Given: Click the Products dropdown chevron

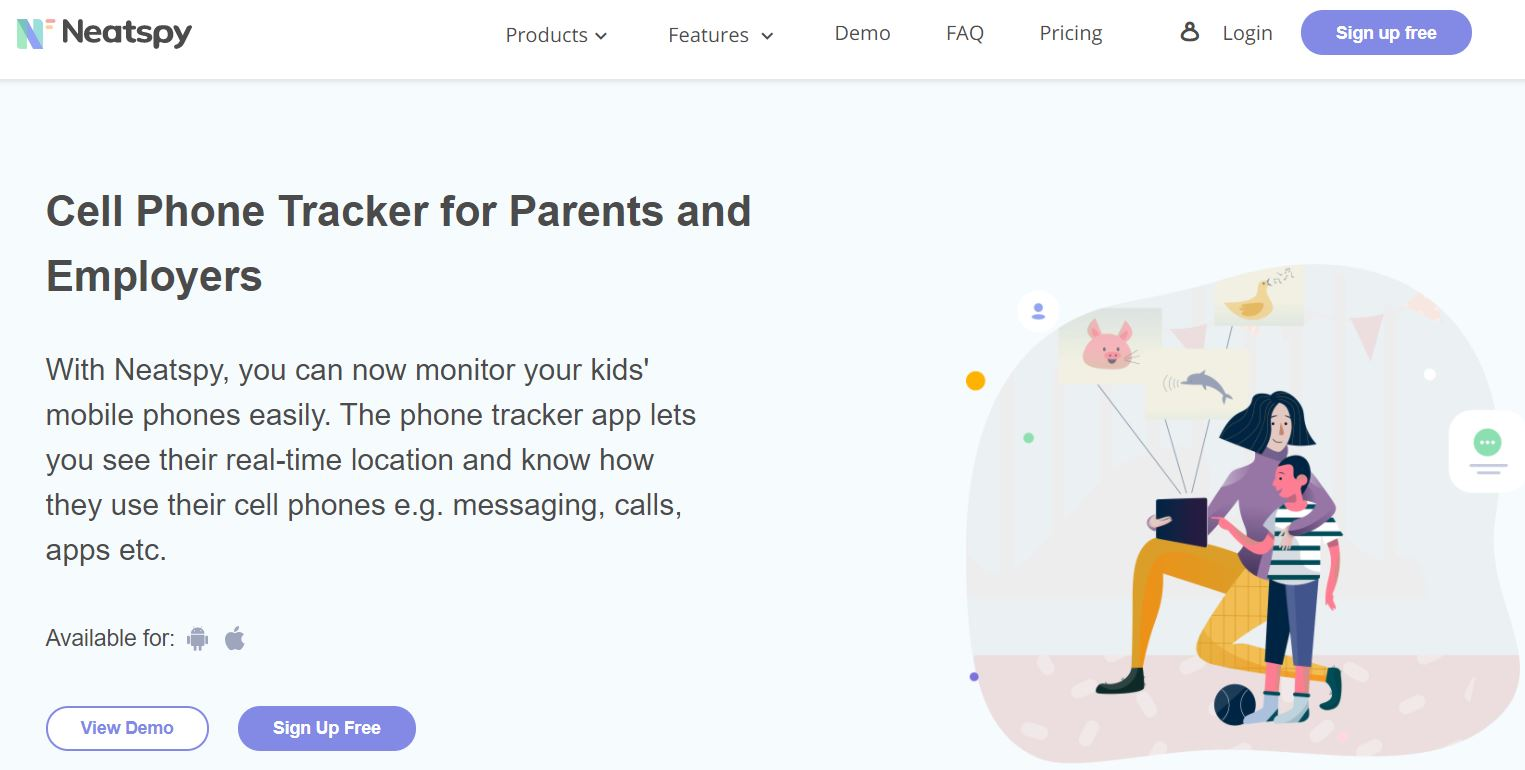Looking at the screenshot, I should 601,36.
